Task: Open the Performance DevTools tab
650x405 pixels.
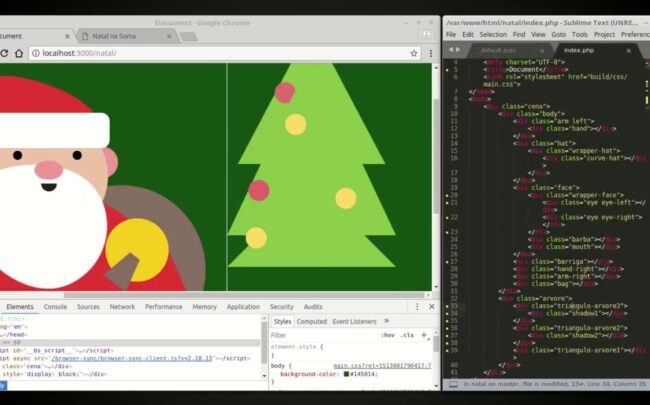Action: coord(164,307)
